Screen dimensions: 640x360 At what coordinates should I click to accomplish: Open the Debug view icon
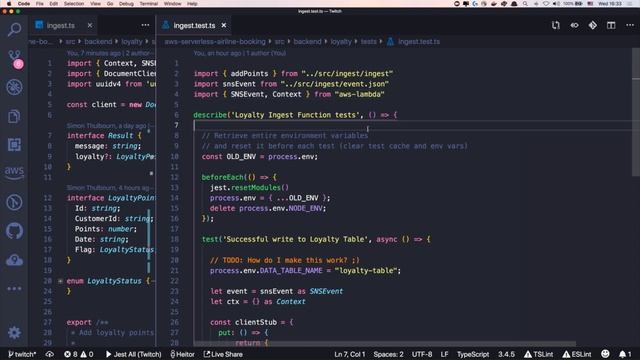pos(14,87)
